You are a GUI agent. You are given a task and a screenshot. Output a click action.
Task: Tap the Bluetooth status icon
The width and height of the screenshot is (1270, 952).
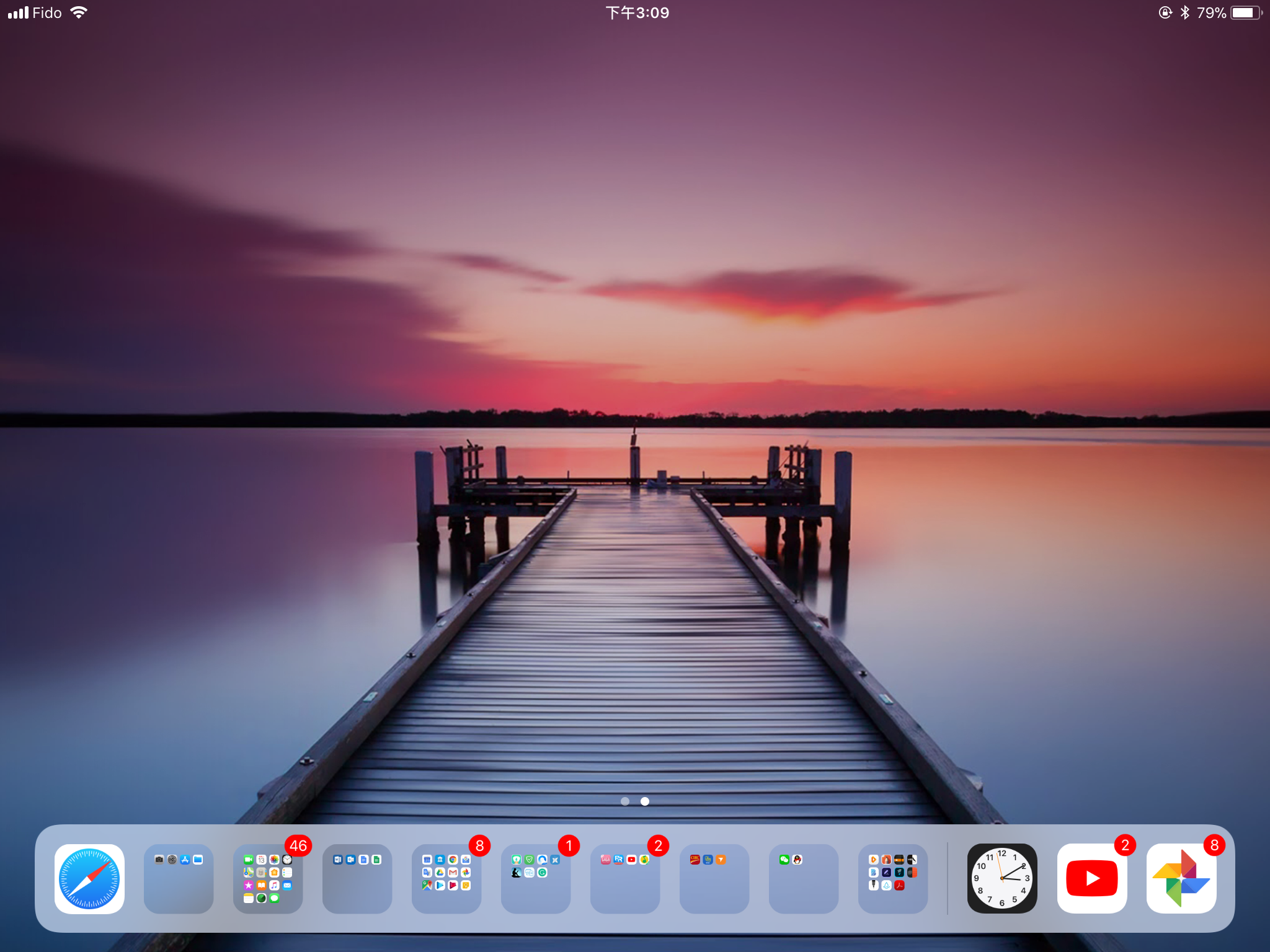click(x=1185, y=13)
